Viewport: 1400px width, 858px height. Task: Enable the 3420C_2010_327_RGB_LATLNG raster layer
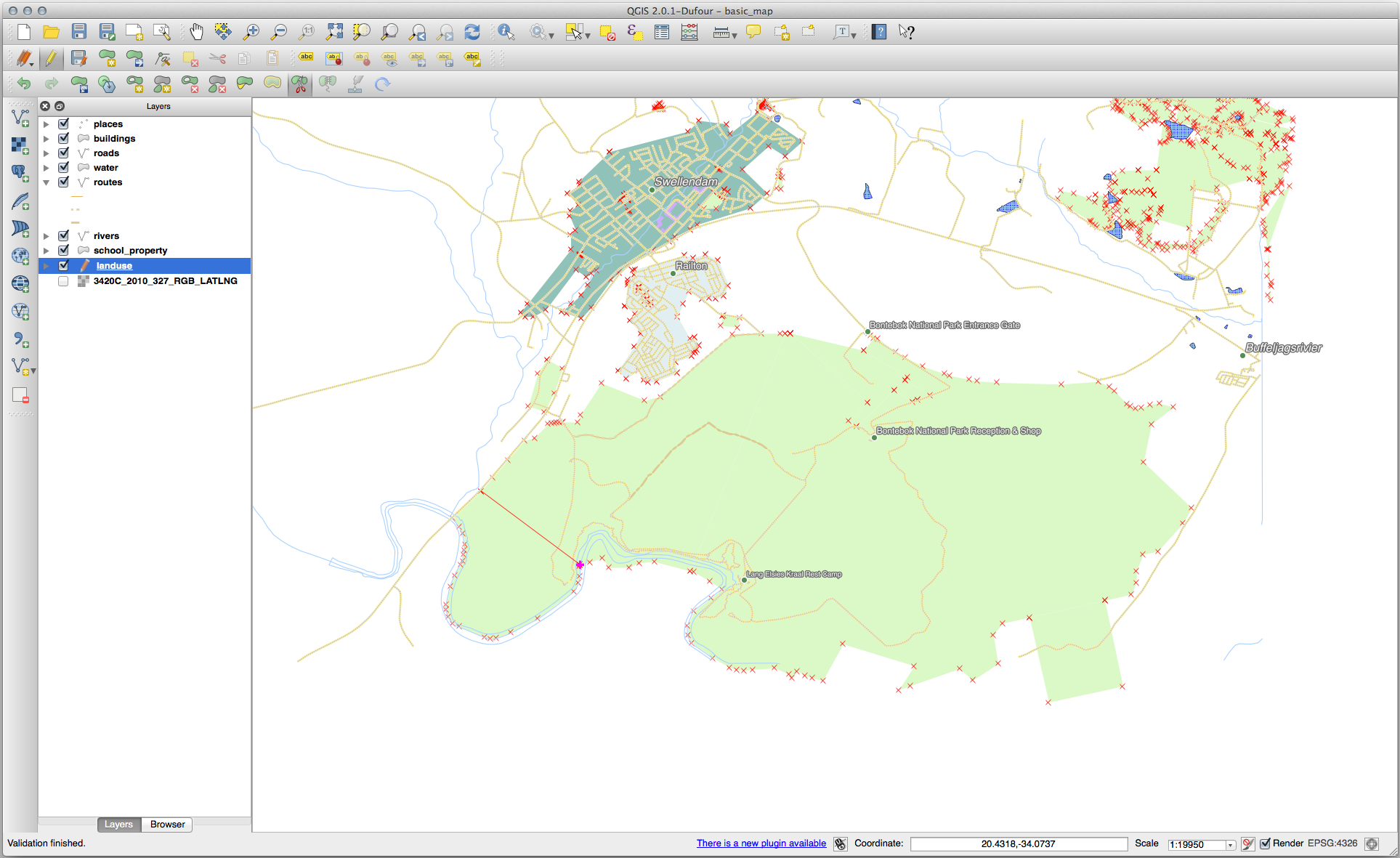click(64, 281)
